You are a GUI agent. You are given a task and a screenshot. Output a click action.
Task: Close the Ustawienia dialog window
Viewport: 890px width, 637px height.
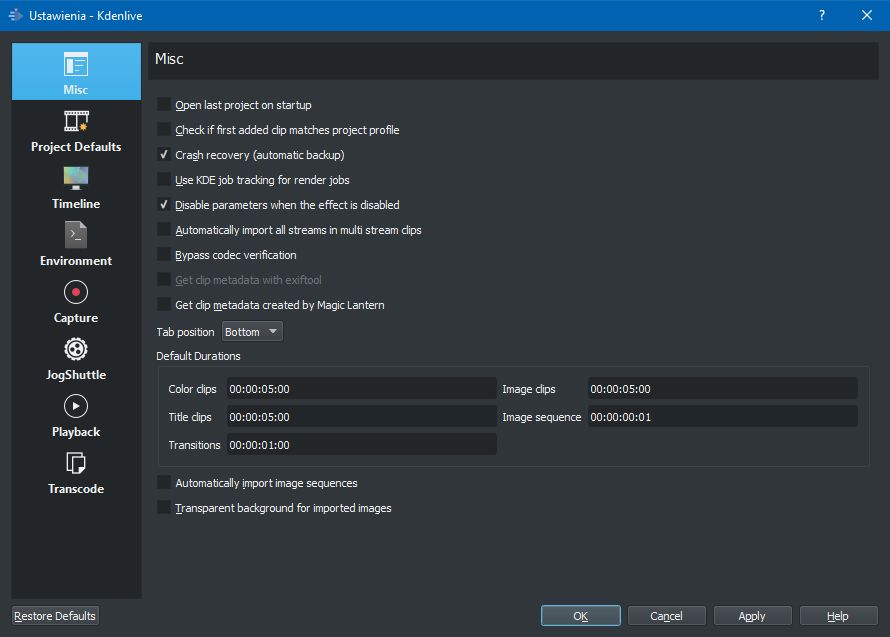click(x=867, y=15)
